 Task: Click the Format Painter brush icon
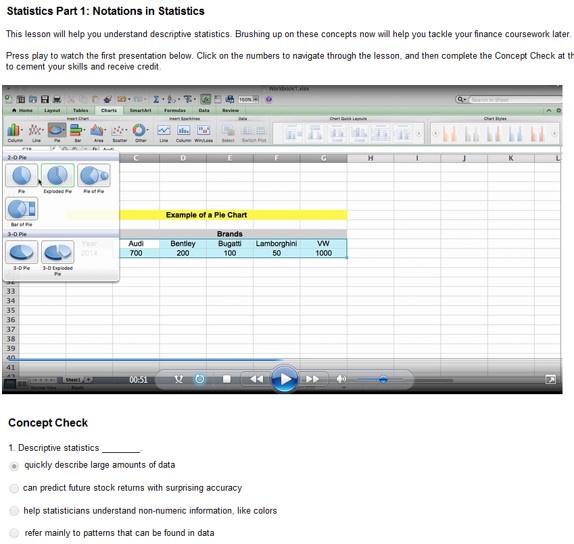coord(108,99)
